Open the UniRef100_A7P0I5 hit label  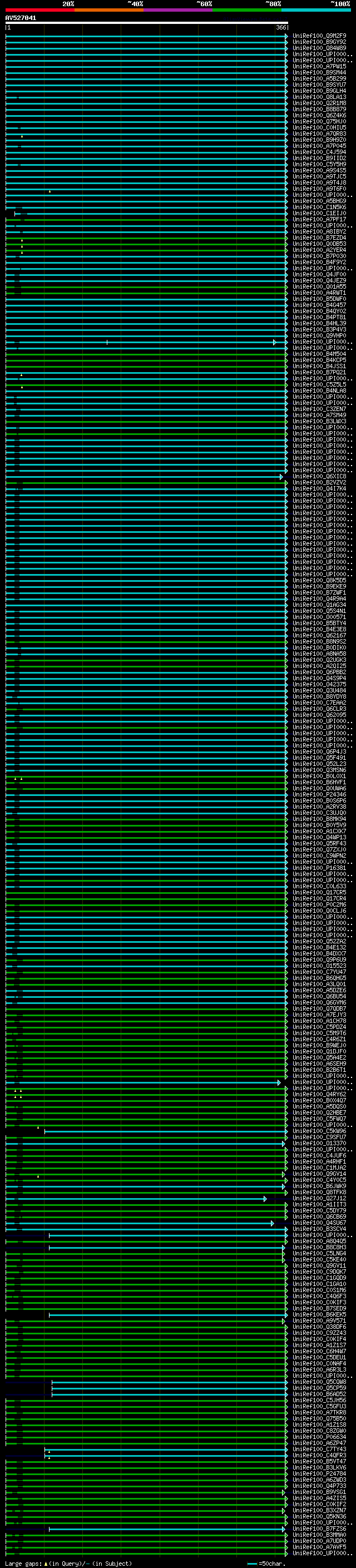319,66
